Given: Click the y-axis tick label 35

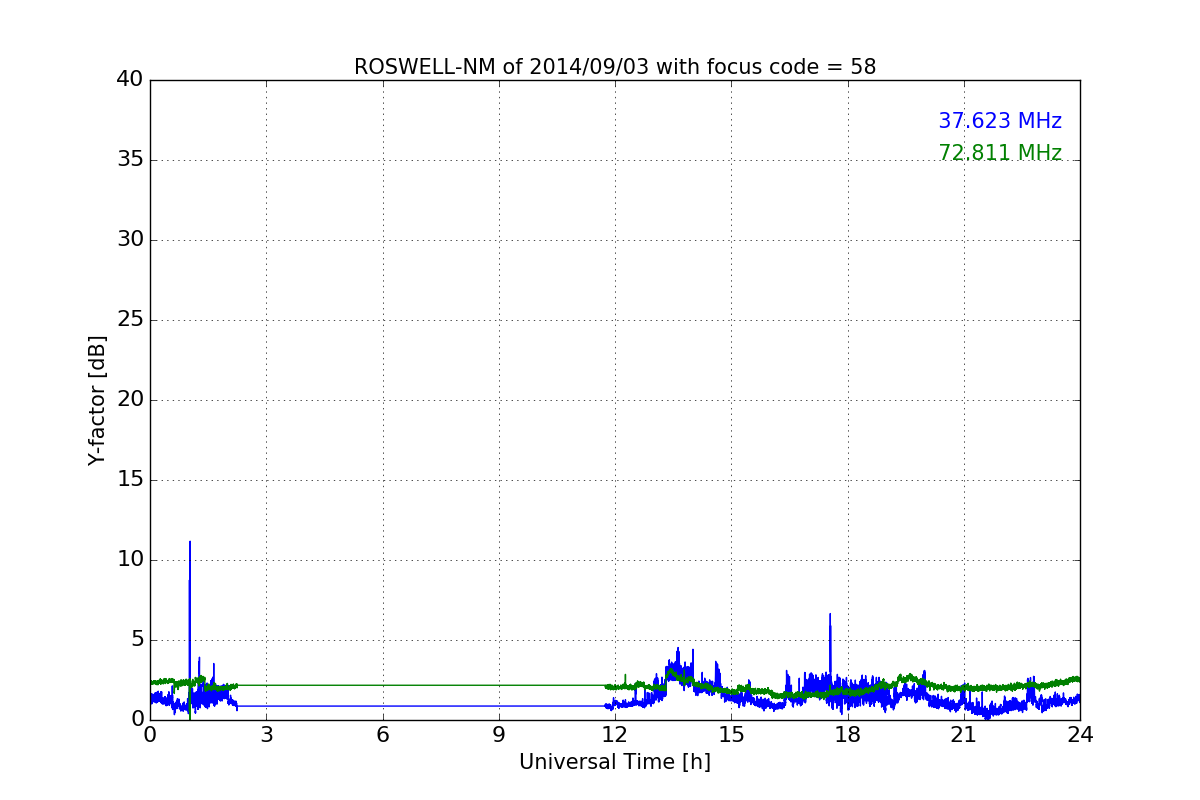Looking at the screenshot, I should (129, 160).
